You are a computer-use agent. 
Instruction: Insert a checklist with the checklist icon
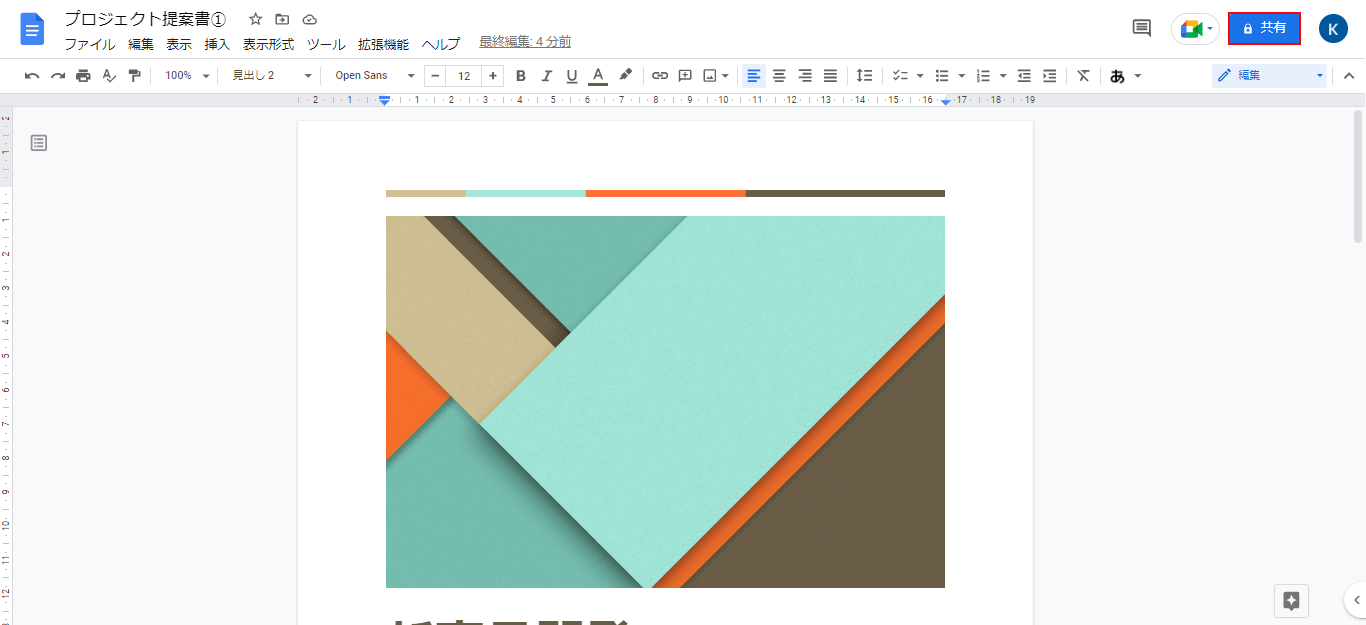(x=899, y=75)
